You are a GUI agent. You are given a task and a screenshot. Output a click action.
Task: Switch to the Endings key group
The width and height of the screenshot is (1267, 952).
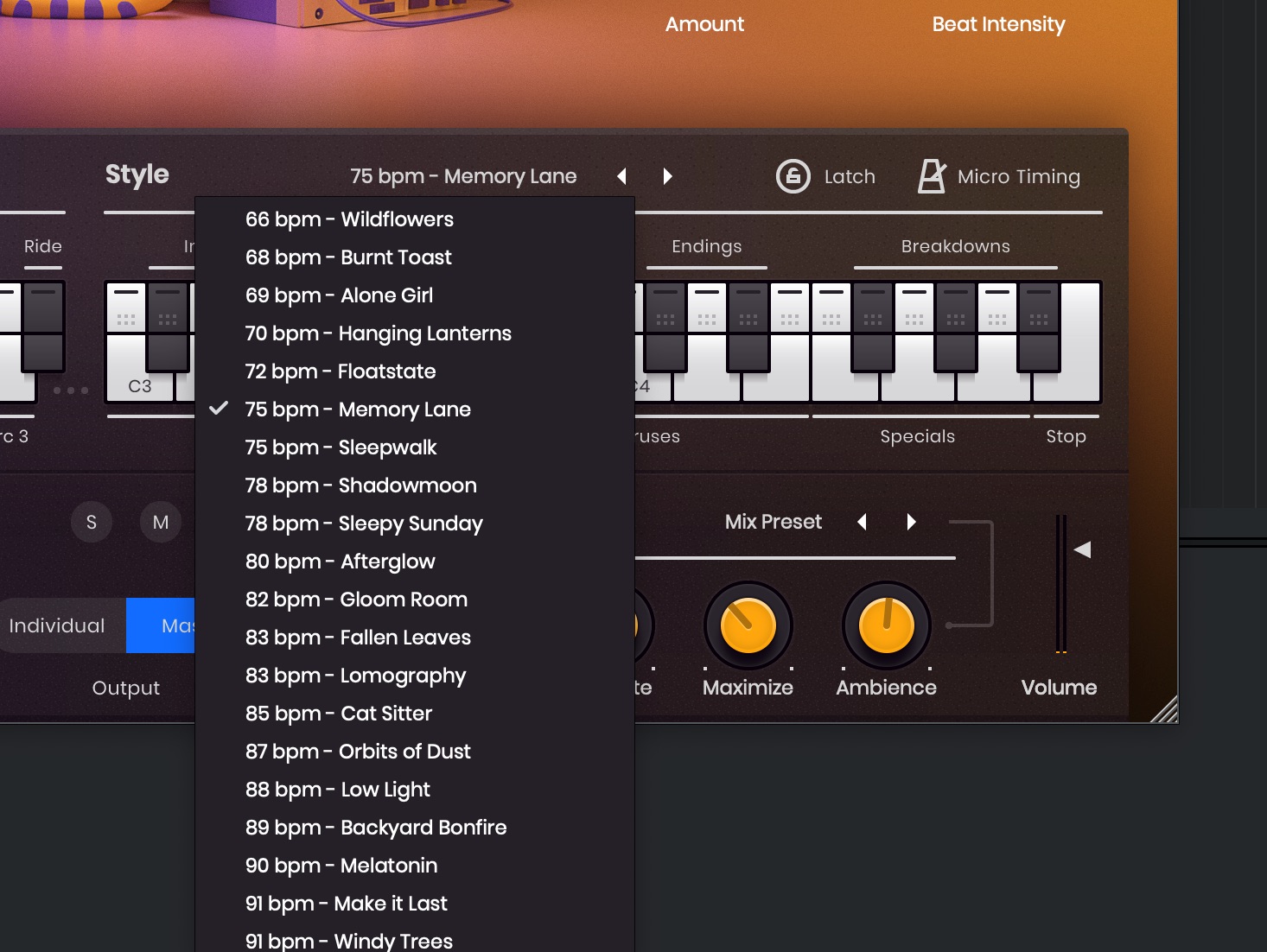tap(706, 246)
